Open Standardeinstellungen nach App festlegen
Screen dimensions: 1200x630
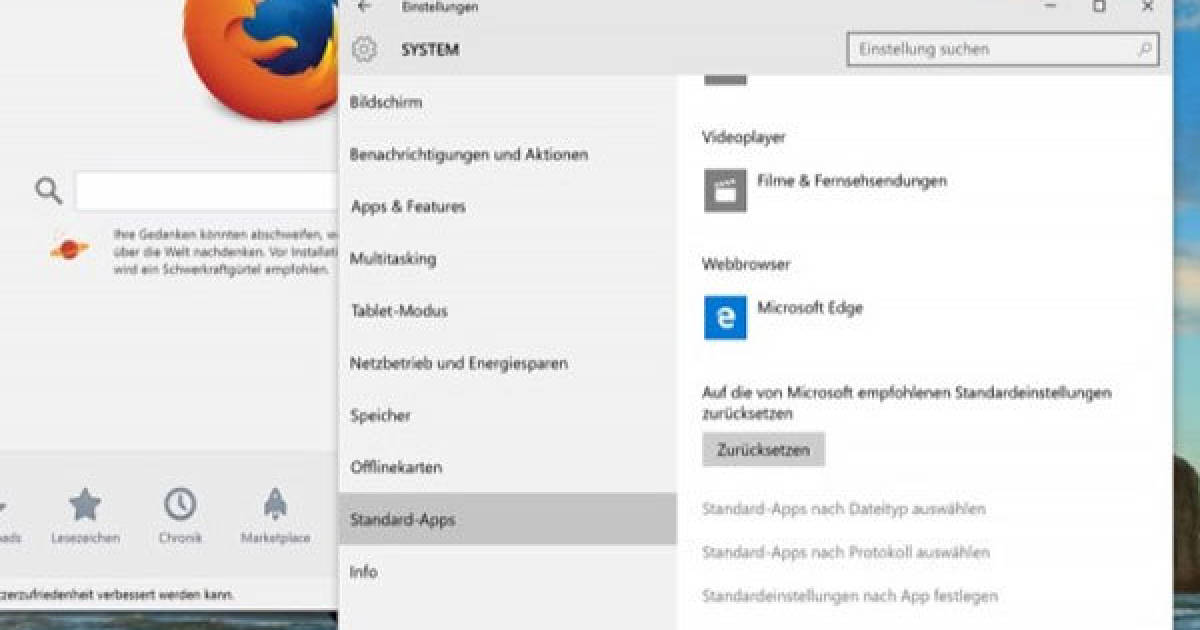point(849,594)
